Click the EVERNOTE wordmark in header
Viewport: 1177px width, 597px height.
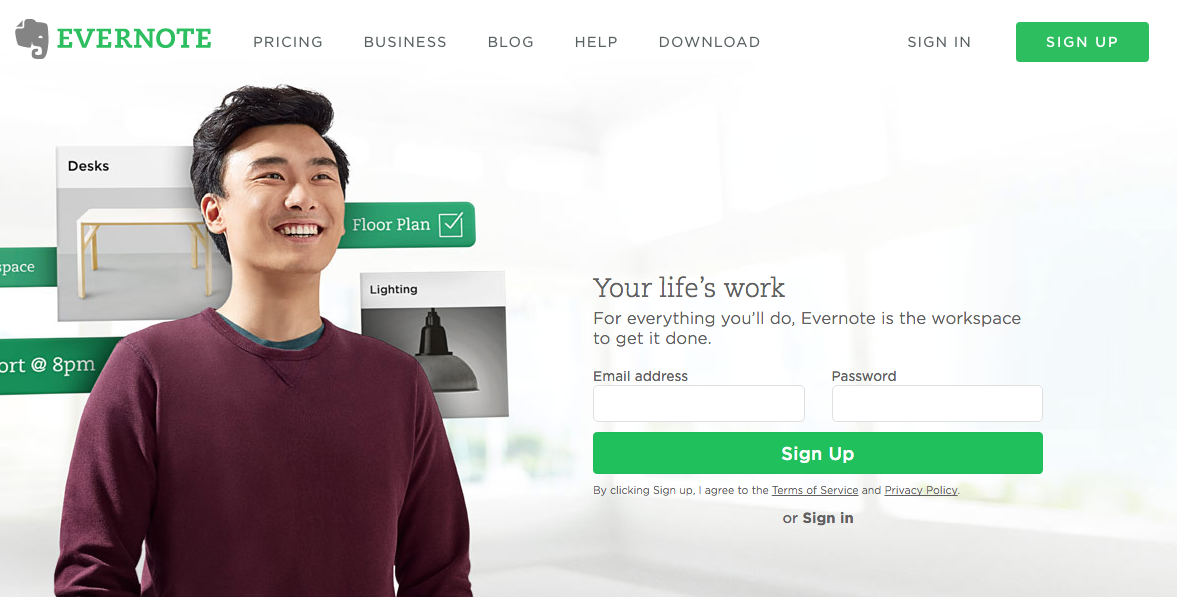[x=134, y=39]
